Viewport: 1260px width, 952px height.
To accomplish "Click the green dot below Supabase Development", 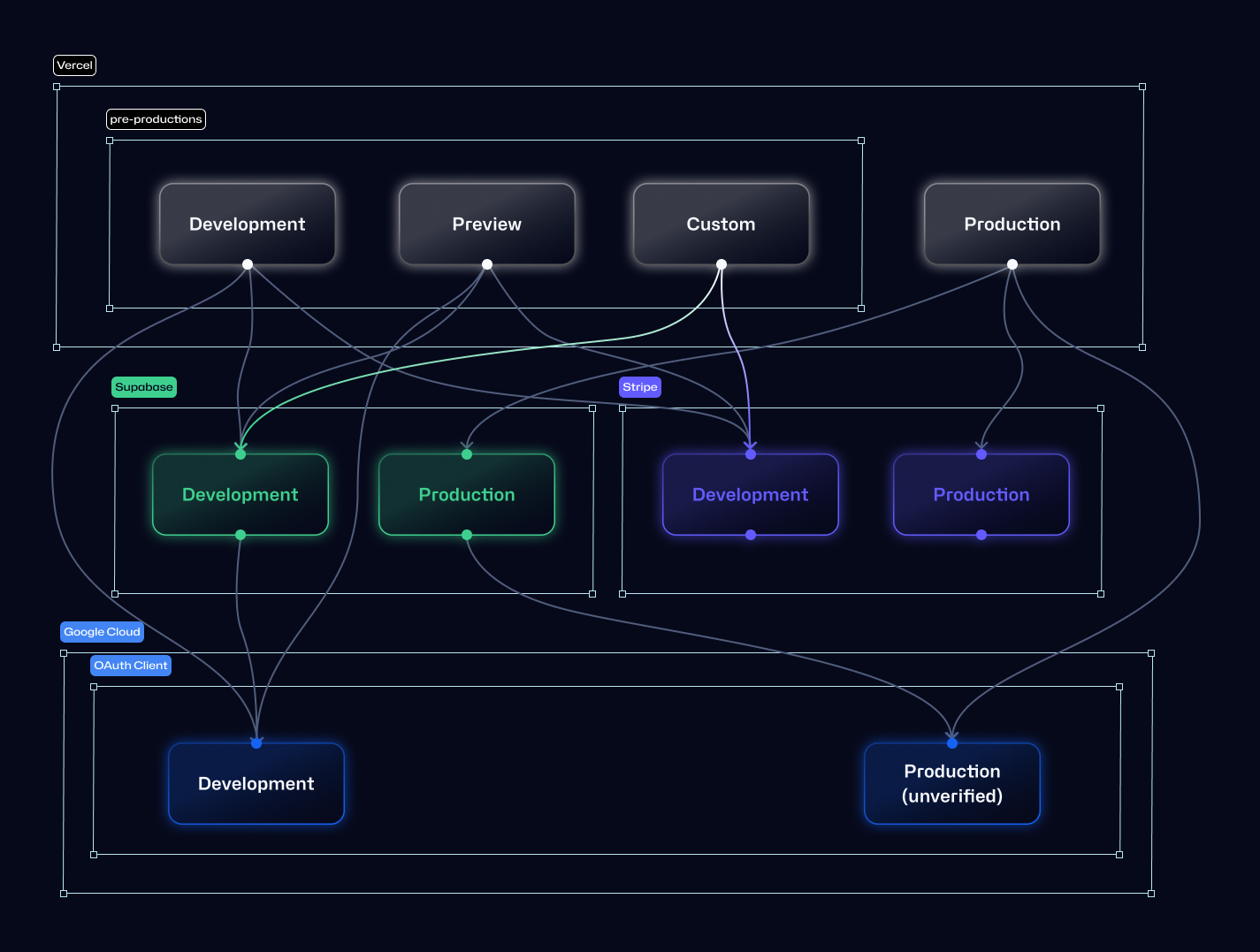I will 240,534.
